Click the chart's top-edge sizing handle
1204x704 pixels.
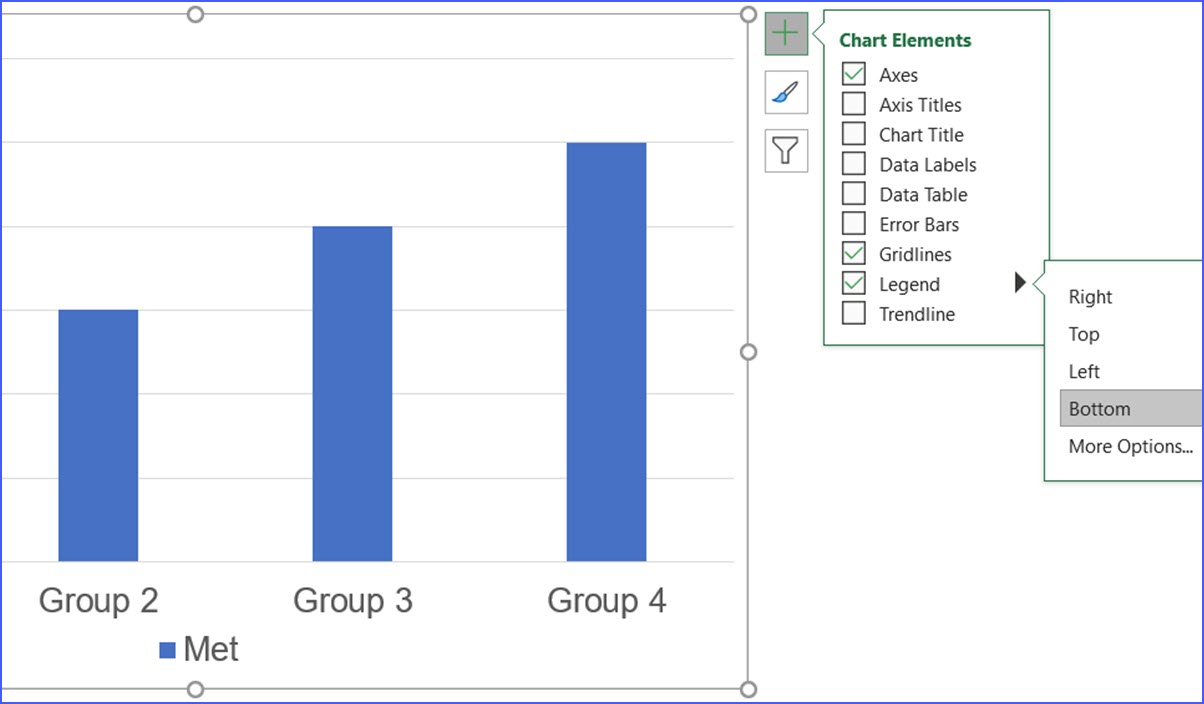point(195,14)
